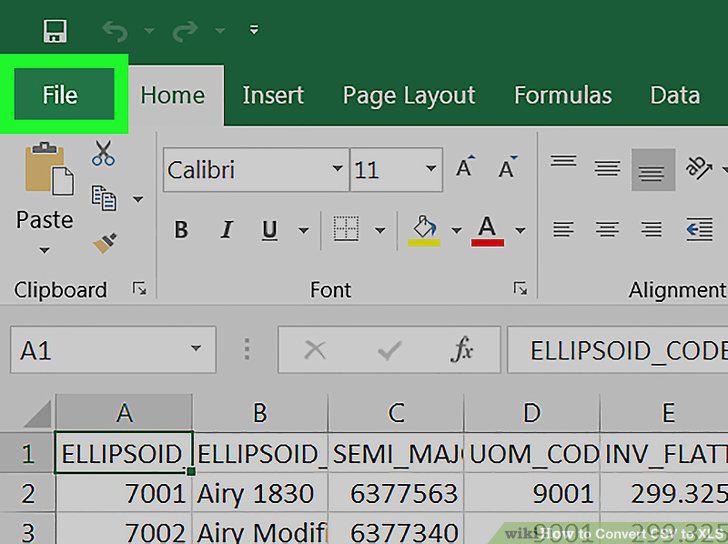Select column C header
Viewport: 728px width, 544px height.
point(396,412)
